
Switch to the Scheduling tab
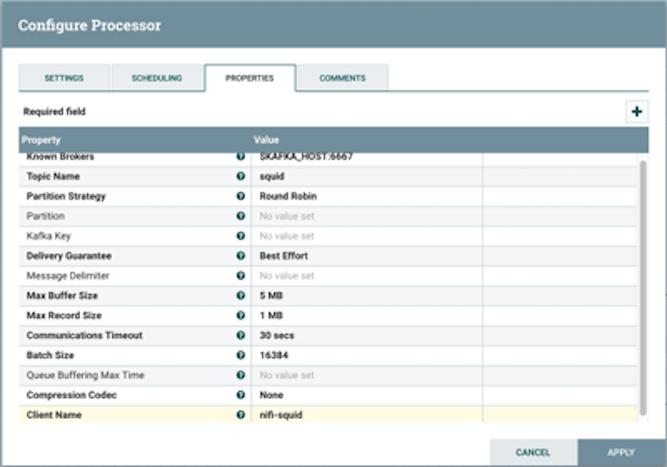coord(157,78)
